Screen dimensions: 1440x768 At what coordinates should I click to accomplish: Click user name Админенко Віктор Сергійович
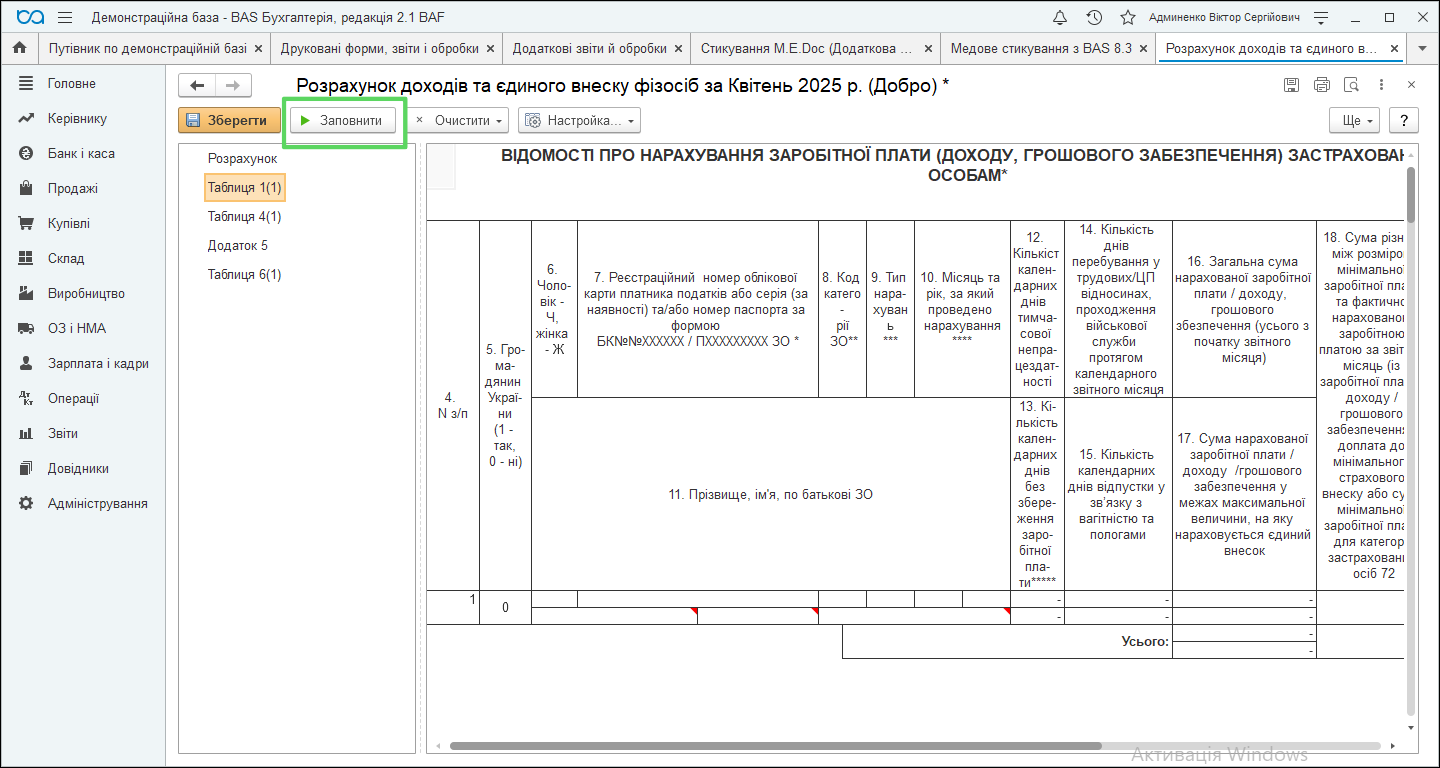coord(1224,18)
